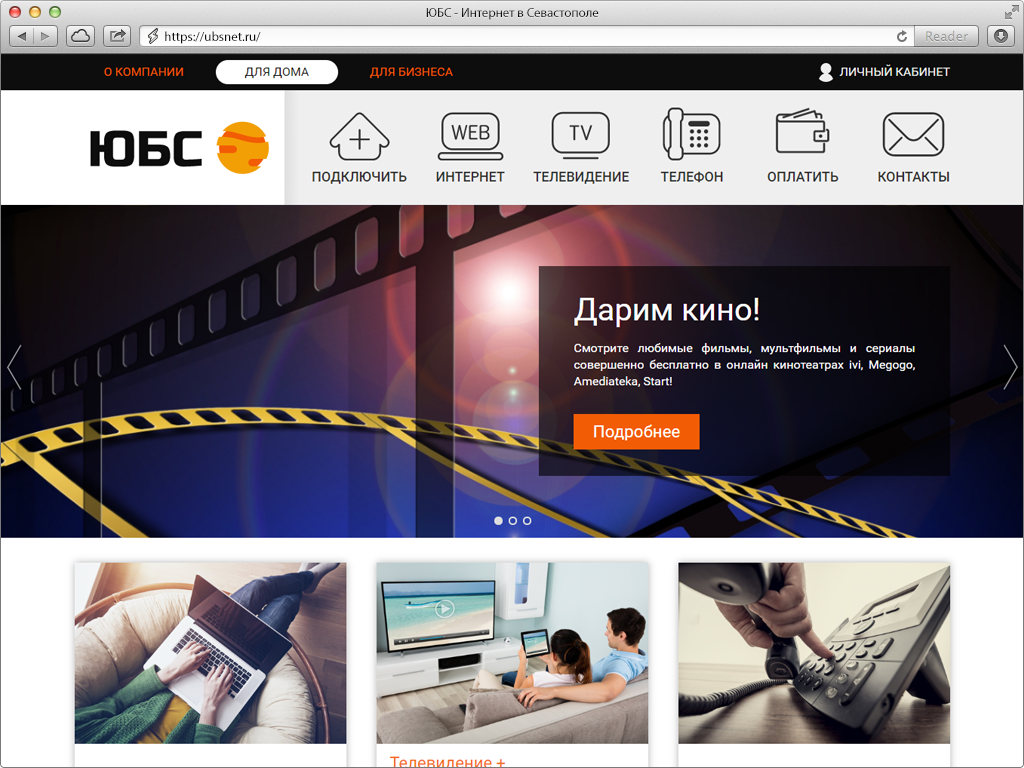Click the right slider arrow
Image resolution: width=1024 pixels, height=768 pixels.
(x=1010, y=367)
